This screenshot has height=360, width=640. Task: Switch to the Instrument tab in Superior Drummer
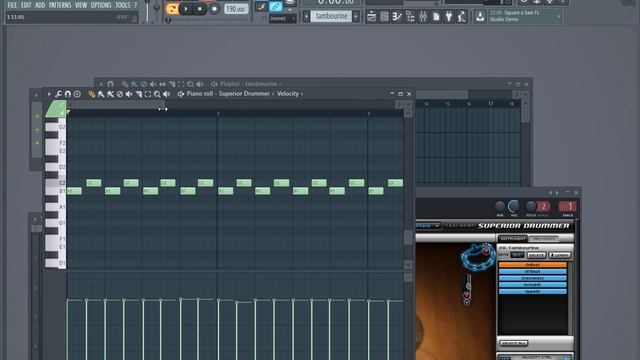pyautogui.click(x=513, y=238)
